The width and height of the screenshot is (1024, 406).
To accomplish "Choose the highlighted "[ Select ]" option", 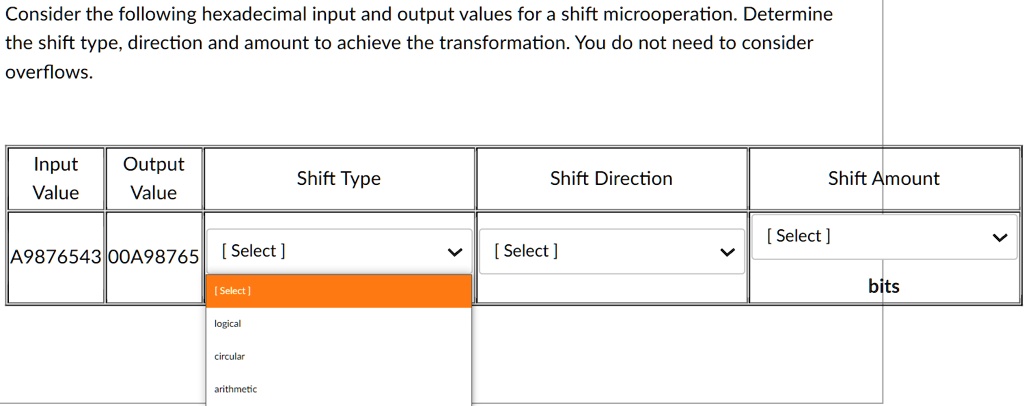I will (338, 291).
